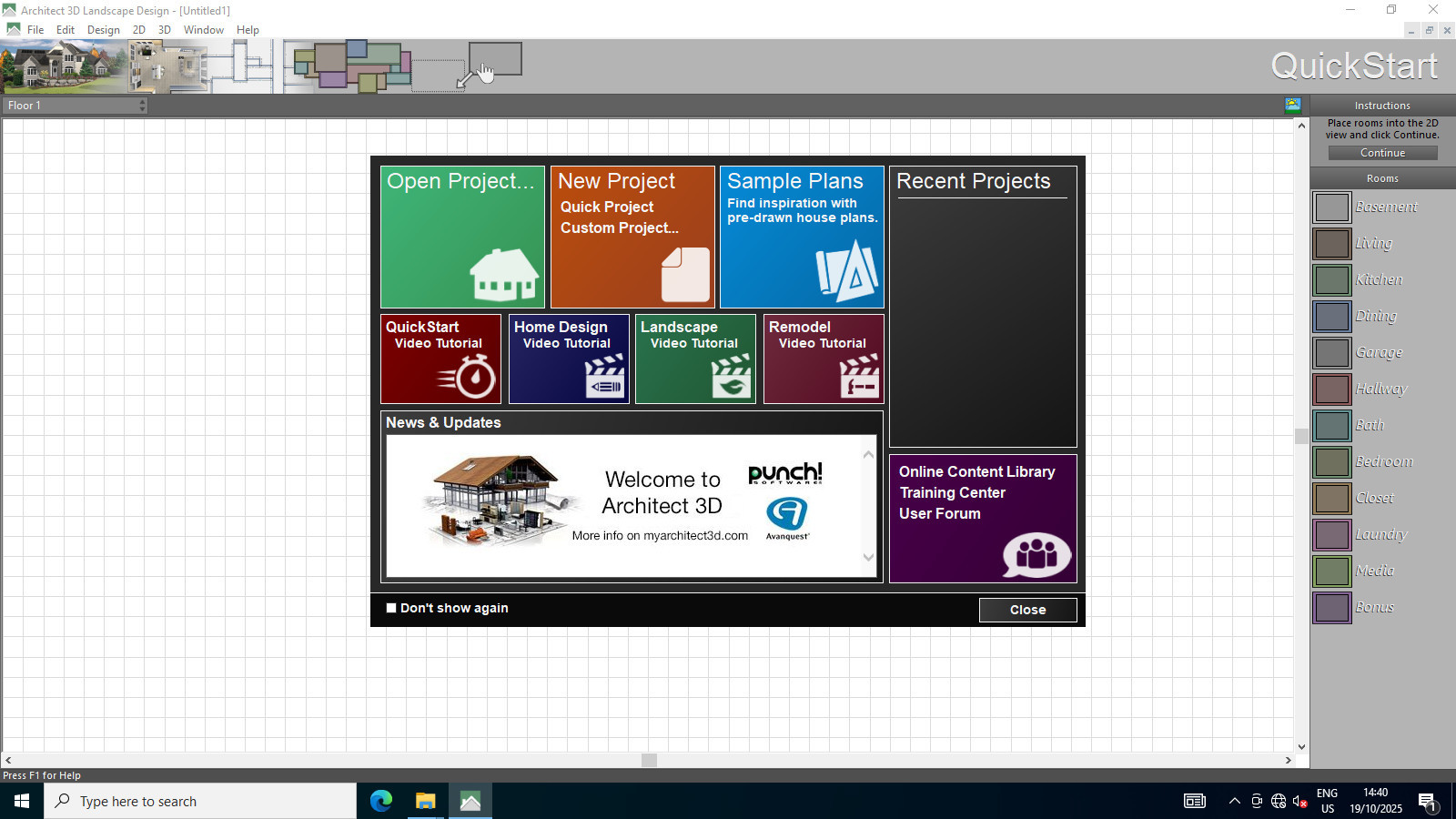Open the Landscape Video Tutorial tile
This screenshot has height=819, width=1456.
(x=695, y=359)
